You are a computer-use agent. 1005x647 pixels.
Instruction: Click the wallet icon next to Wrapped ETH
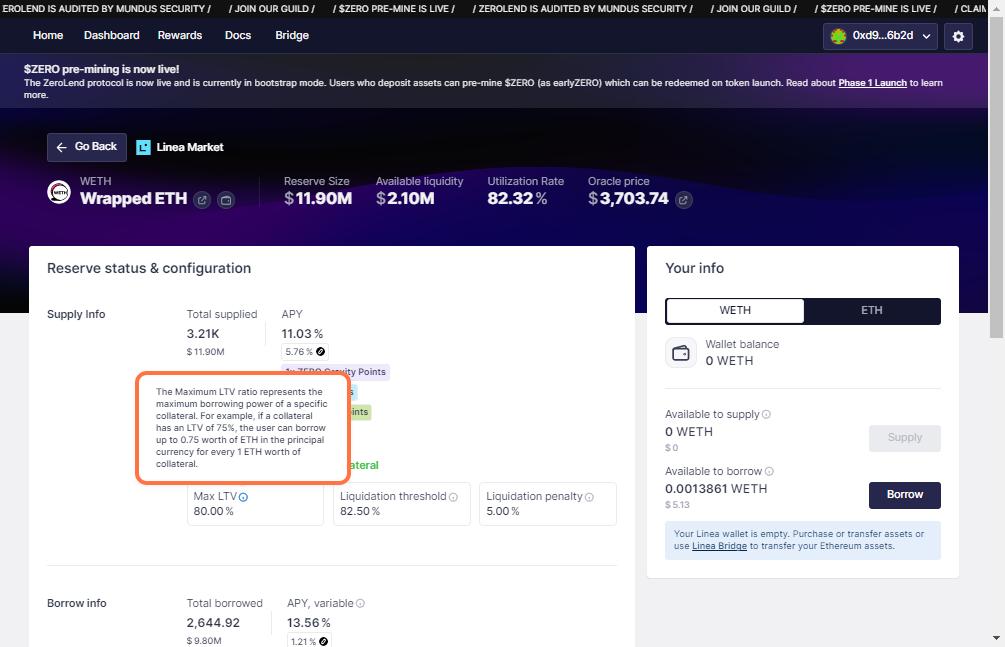tap(226, 200)
